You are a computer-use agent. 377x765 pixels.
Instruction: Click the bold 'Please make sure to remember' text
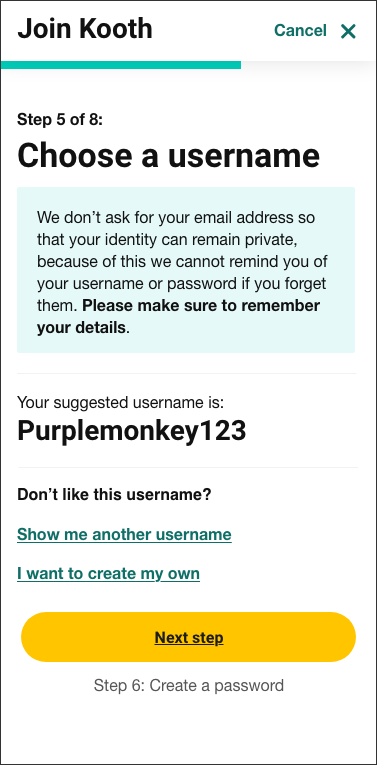(x=201, y=306)
